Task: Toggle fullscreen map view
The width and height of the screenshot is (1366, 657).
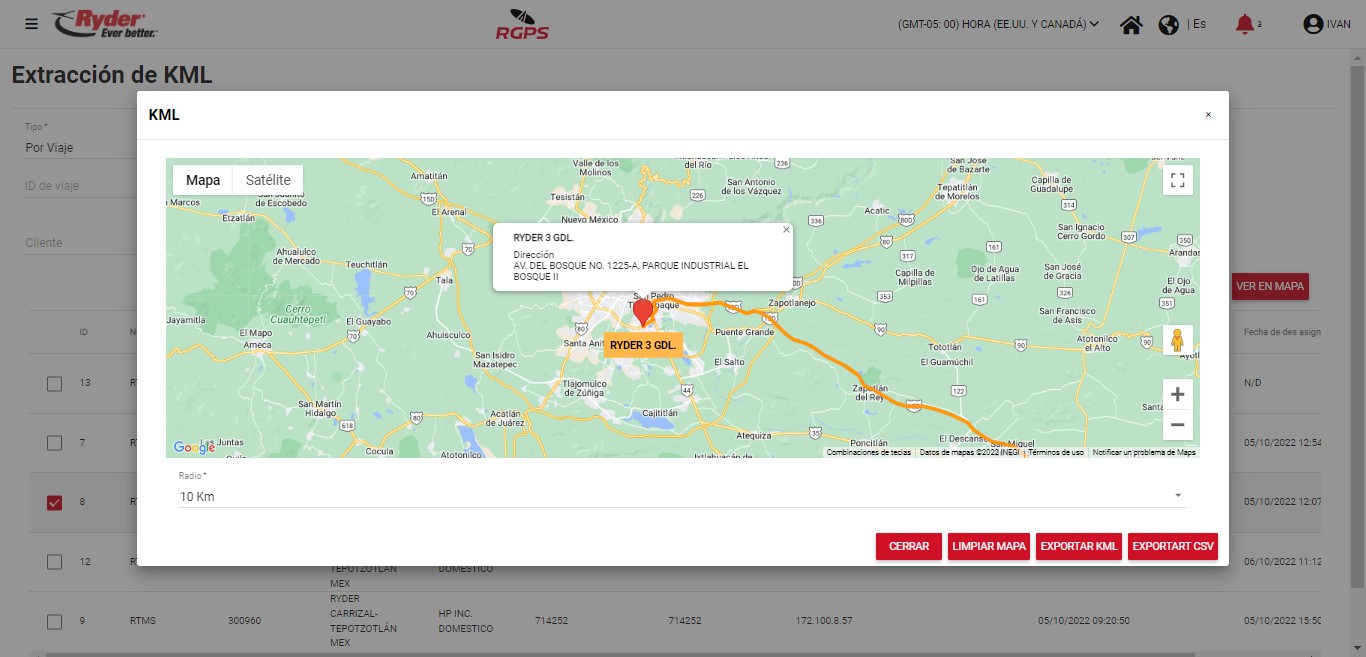Action: tap(1177, 180)
